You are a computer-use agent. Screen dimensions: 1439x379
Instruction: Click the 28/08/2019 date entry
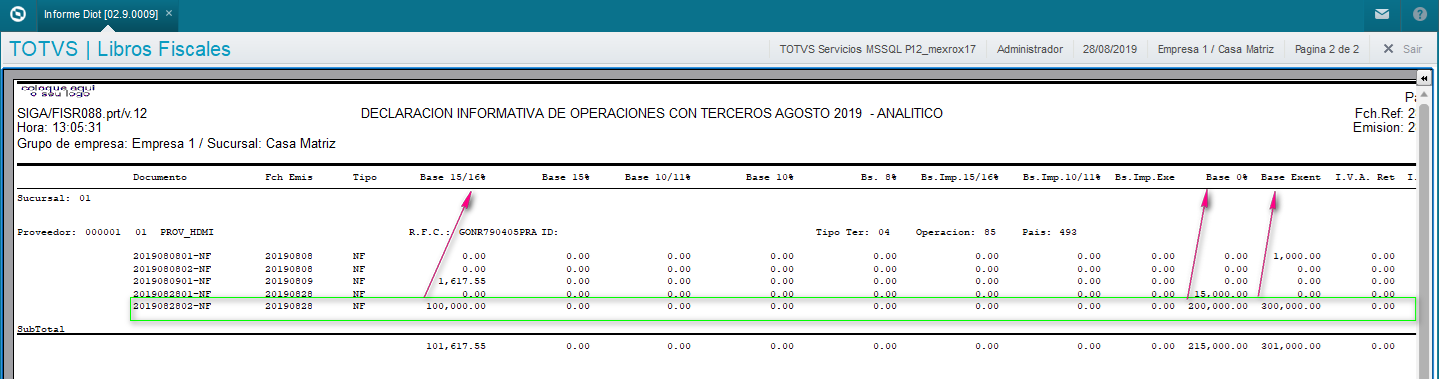point(1109,48)
